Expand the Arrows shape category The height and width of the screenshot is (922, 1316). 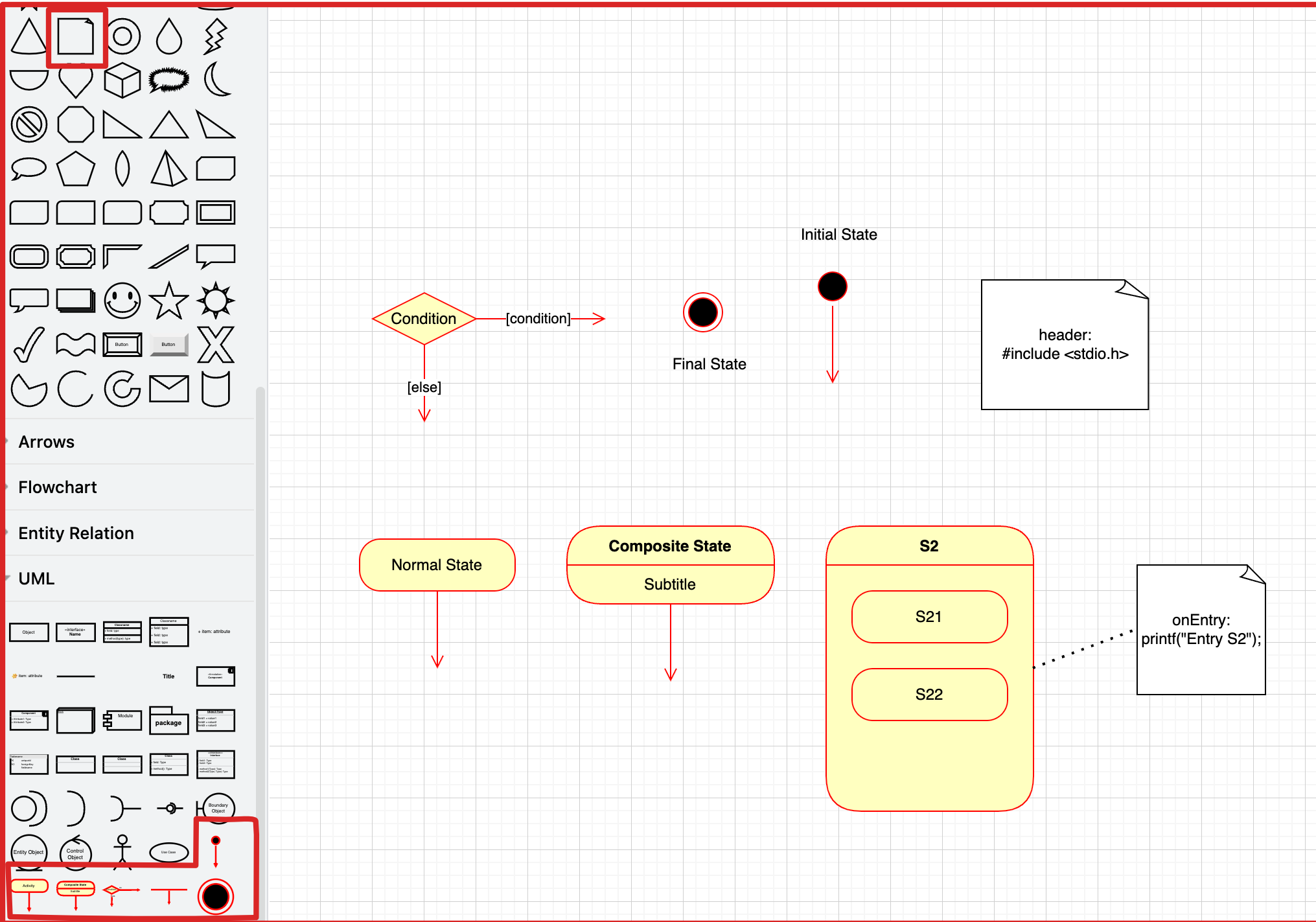pyautogui.click(x=47, y=442)
